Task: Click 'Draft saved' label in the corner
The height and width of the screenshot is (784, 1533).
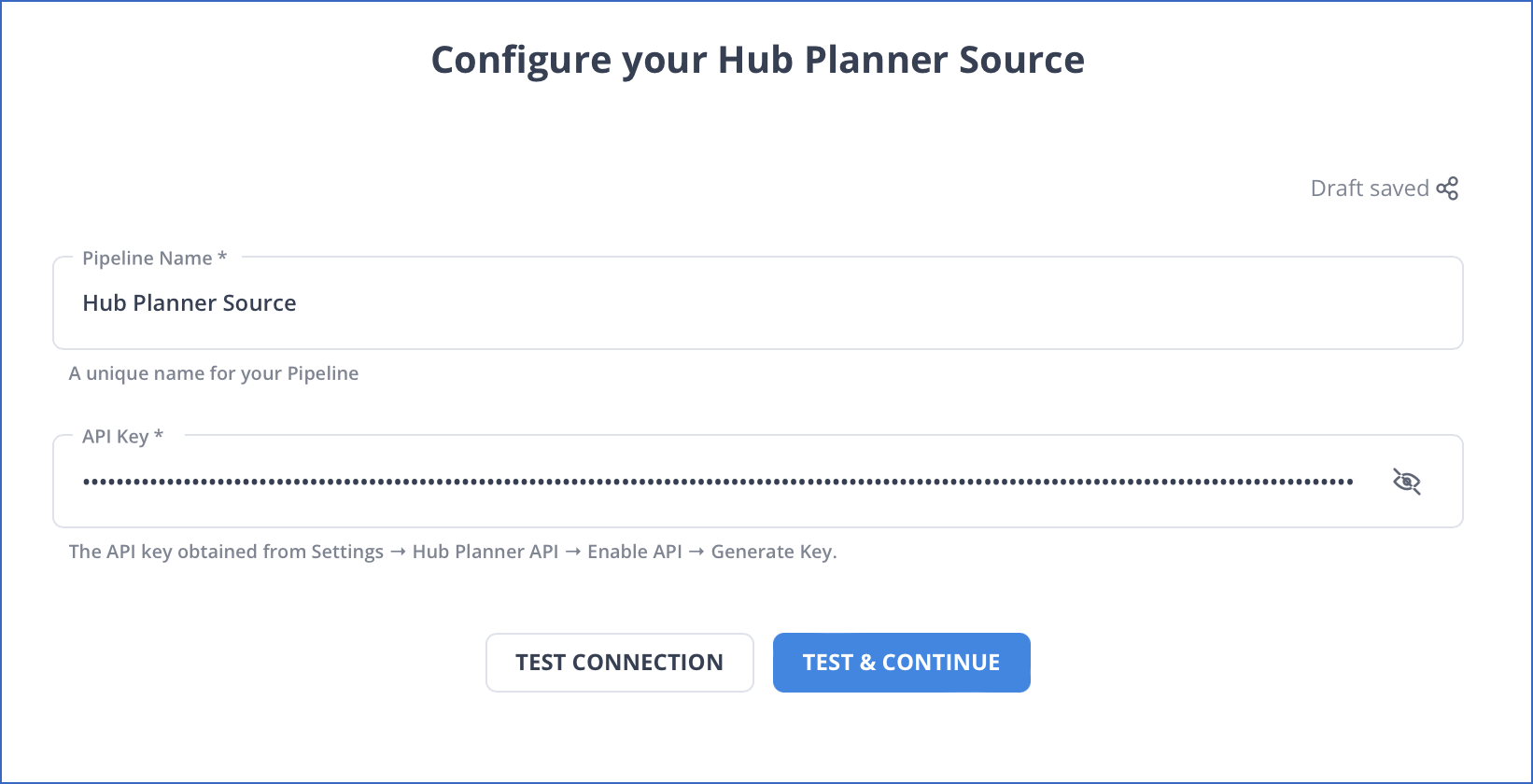Action: 1369,188
